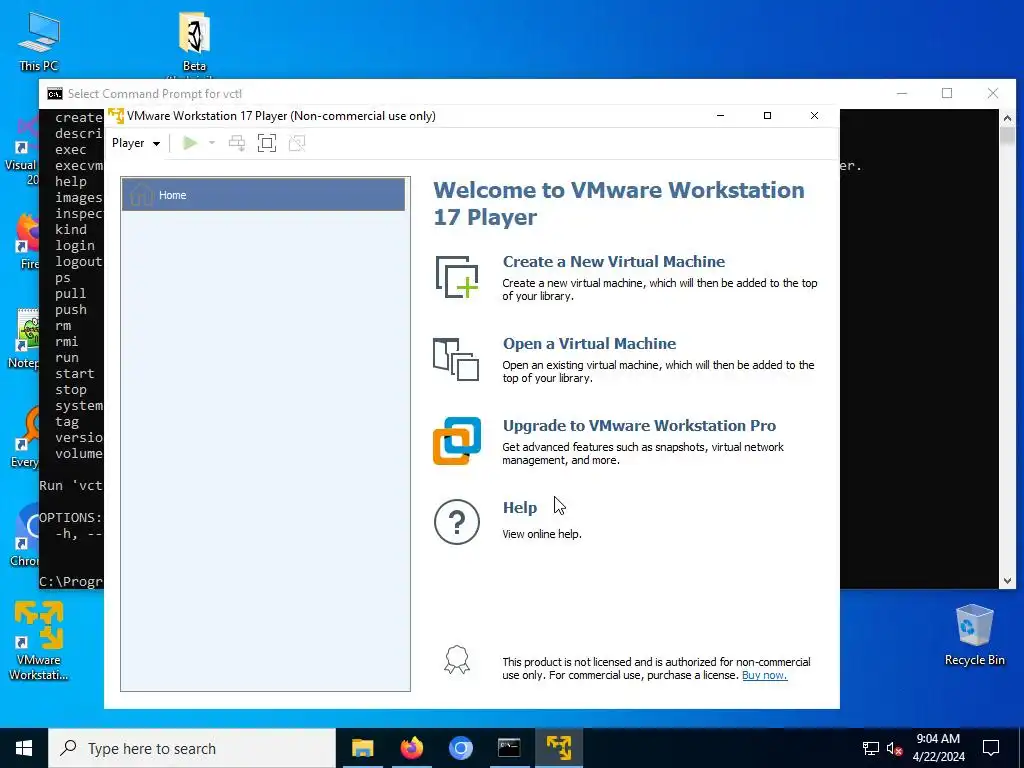Image resolution: width=1024 pixels, height=768 pixels.
Task: Close the Command Prompt window
Action: [993, 93]
